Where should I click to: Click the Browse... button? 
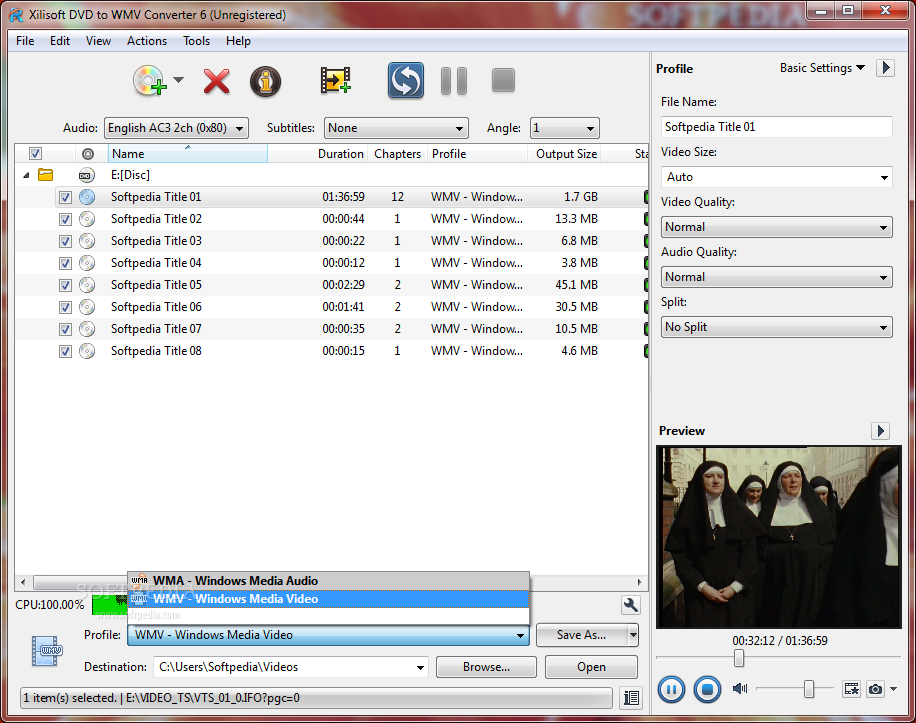(x=486, y=668)
